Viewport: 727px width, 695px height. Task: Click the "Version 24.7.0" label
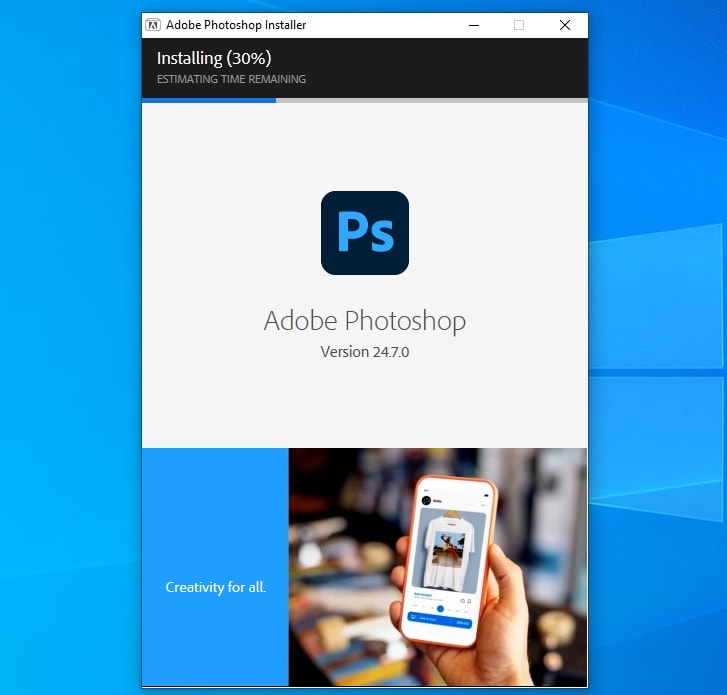[365, 352]
